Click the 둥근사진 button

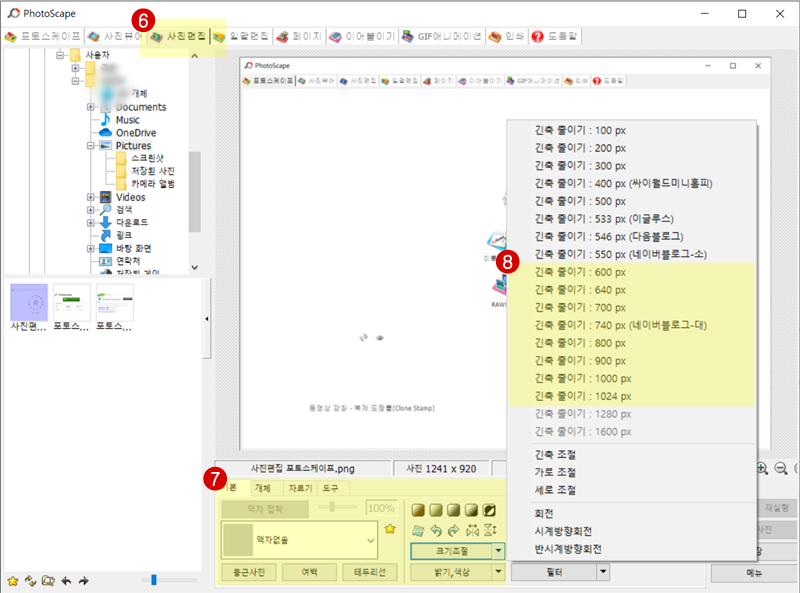coord(249,573)
